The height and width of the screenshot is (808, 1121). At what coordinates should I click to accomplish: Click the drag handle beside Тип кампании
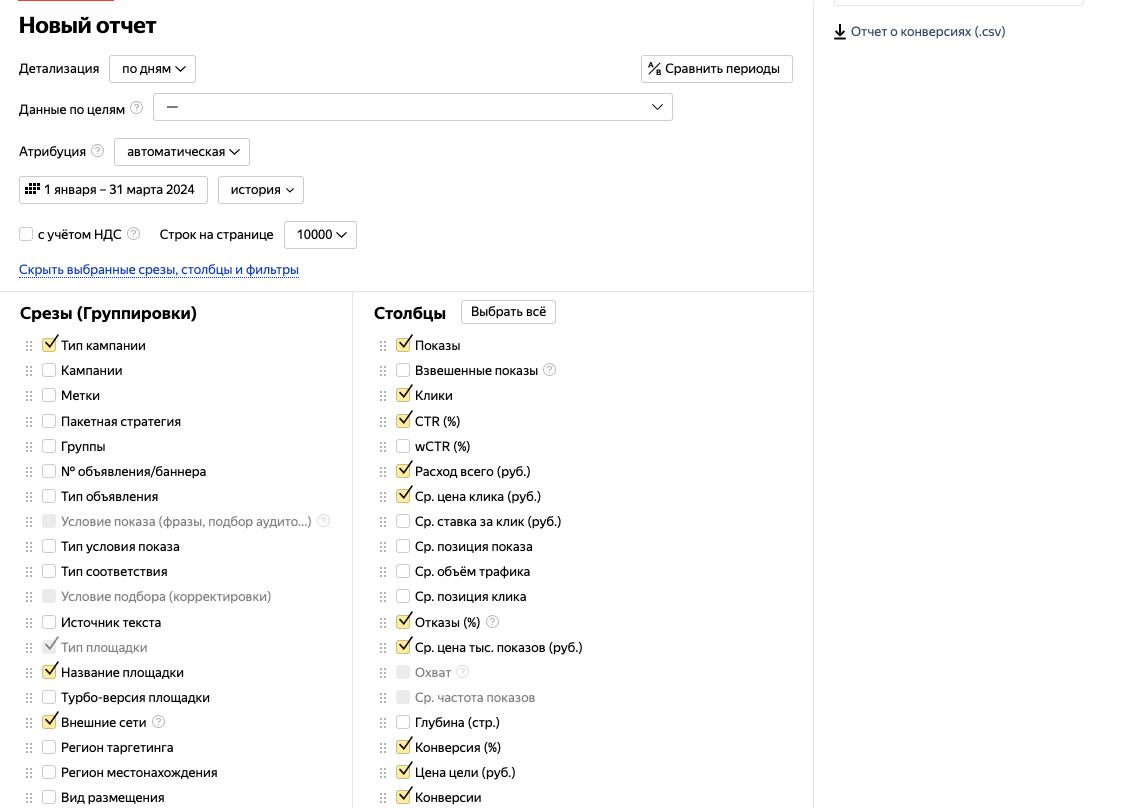click(x=29, y=346)
